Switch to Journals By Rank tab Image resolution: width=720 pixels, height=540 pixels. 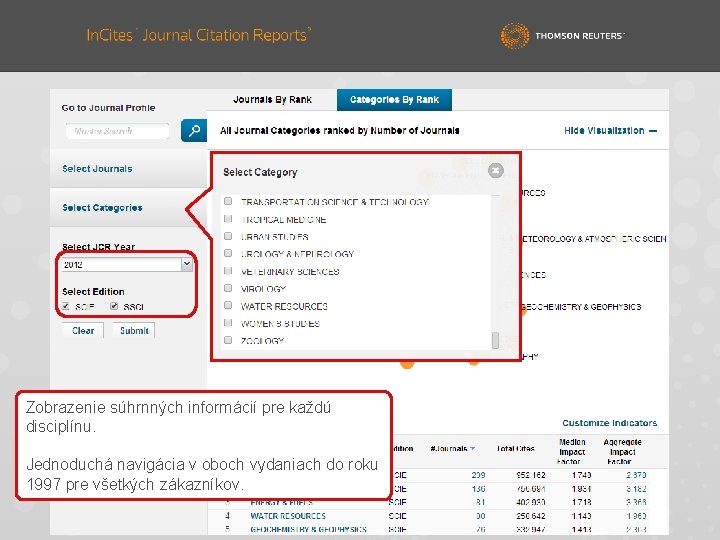[272, 100]
